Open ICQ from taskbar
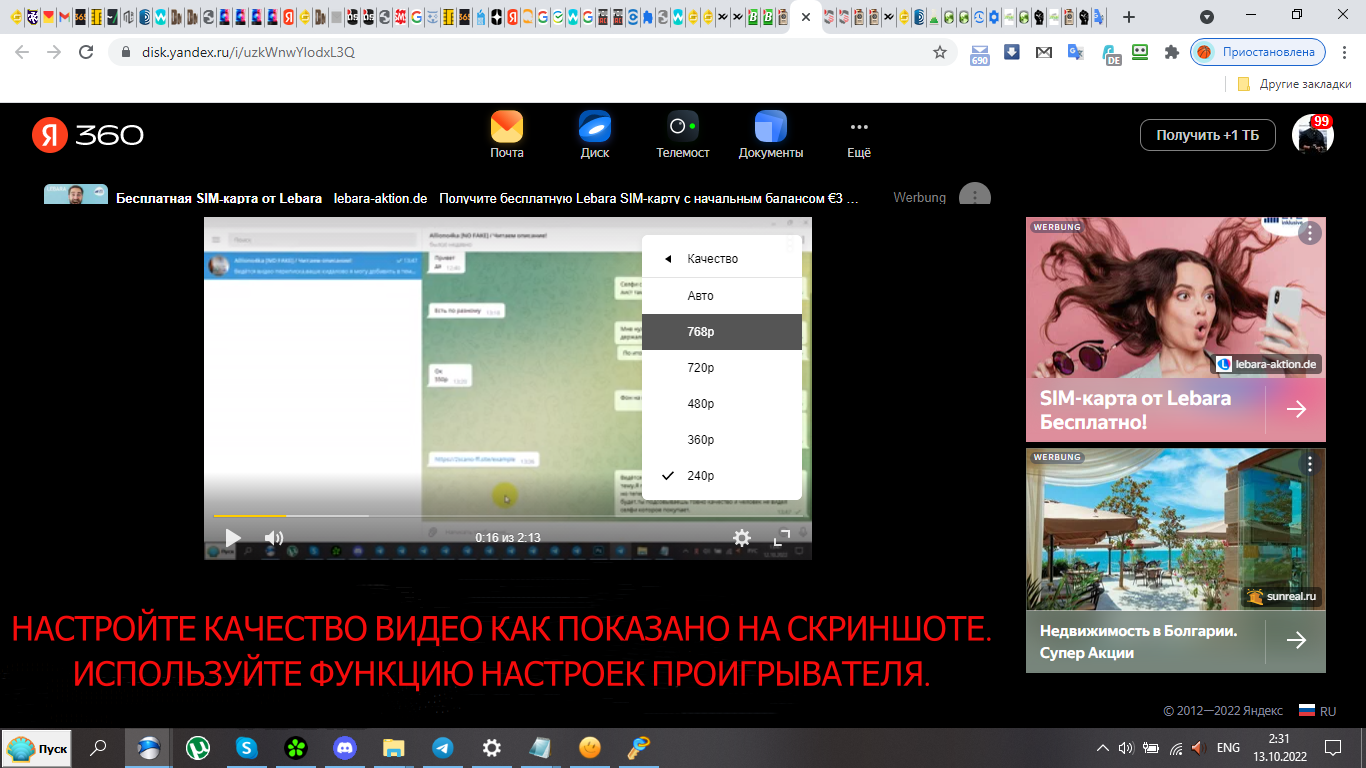Viewport: 1366px width, 768px height. (x=296, y=748)
